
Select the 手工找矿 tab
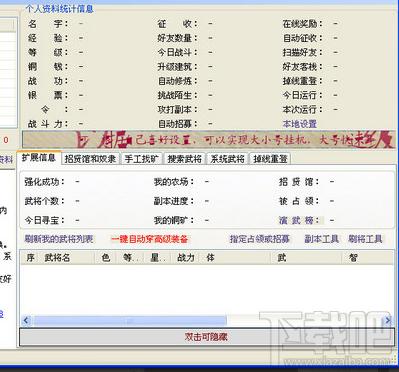click(x=142, y=159)
